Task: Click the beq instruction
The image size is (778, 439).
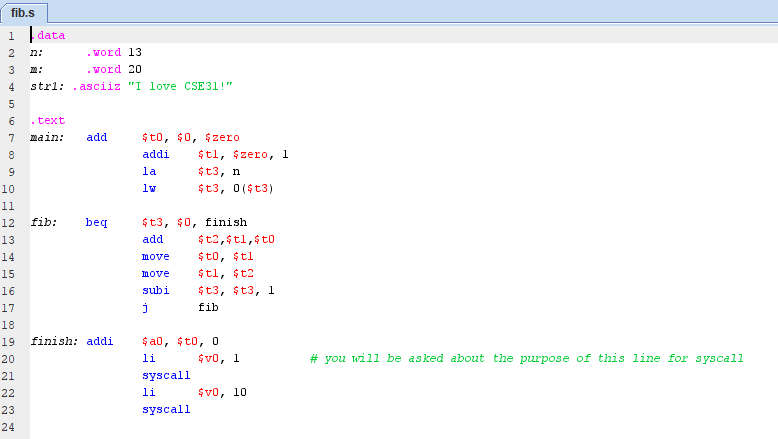Action: (x=96, y=223)
